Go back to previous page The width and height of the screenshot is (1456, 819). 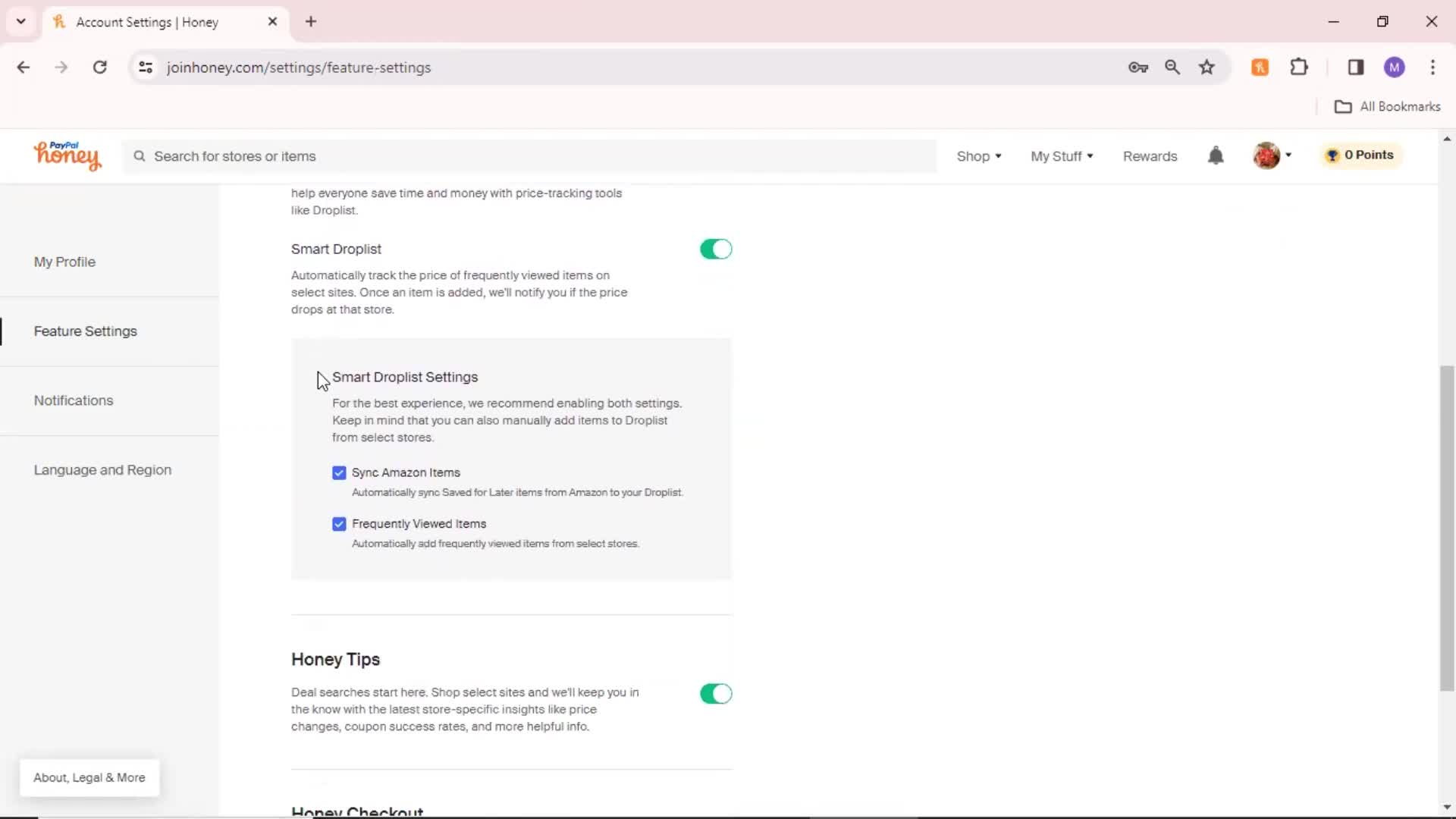point(24,67)
